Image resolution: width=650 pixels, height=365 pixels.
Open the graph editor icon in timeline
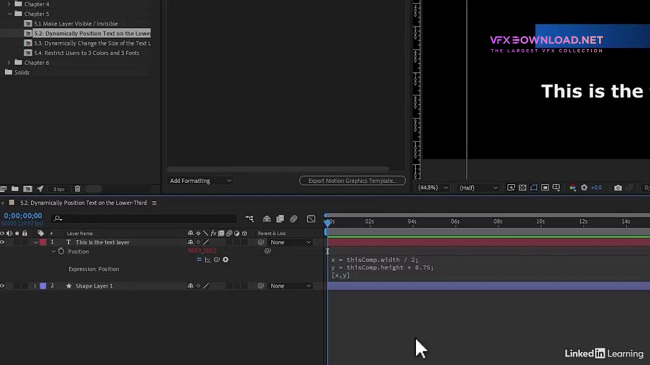point(311,219)
